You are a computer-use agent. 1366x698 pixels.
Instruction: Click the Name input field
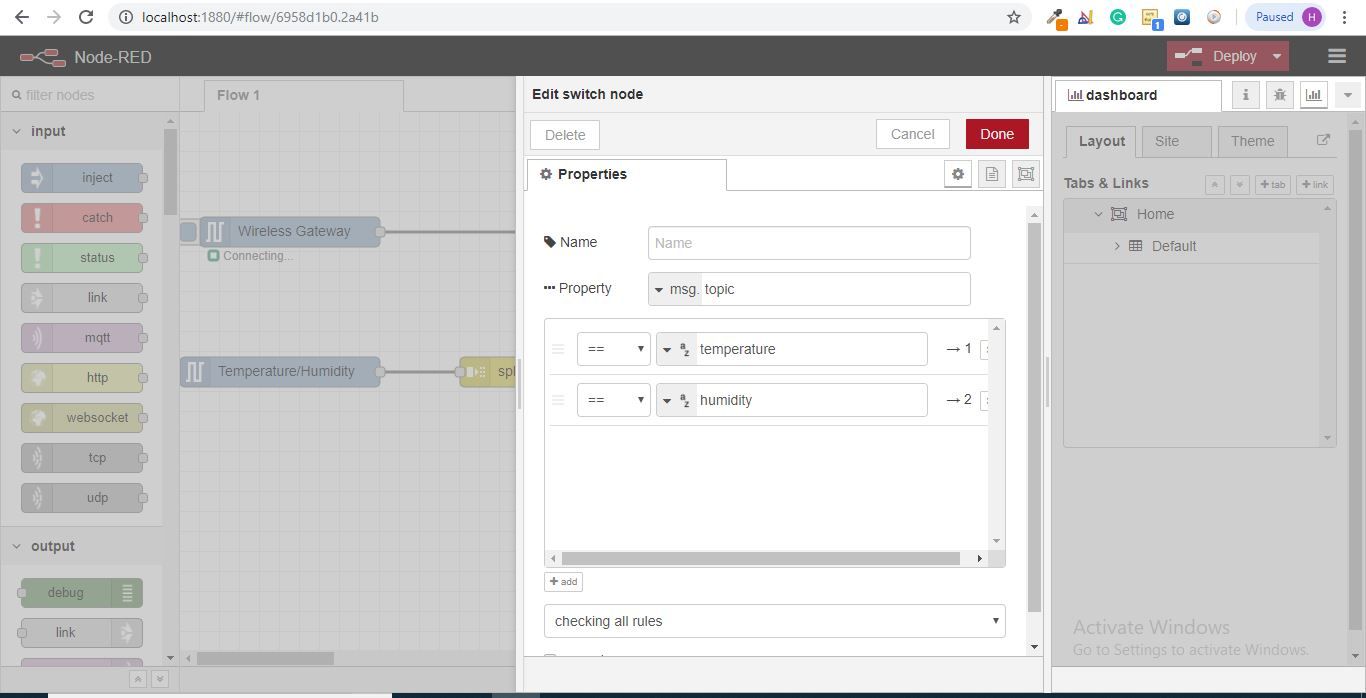[809, 243]
